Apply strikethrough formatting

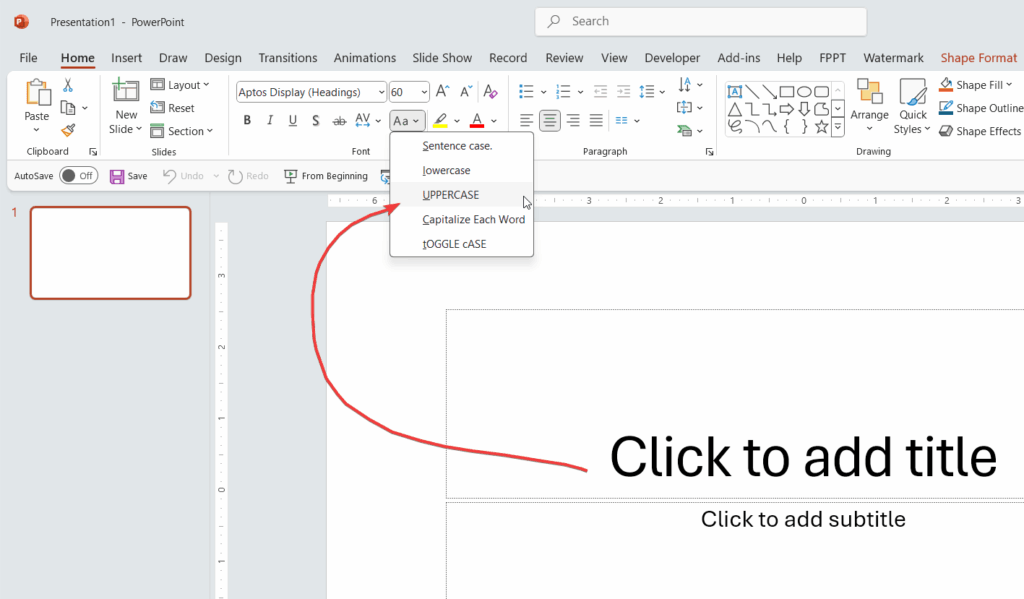(x=339, y=121)
